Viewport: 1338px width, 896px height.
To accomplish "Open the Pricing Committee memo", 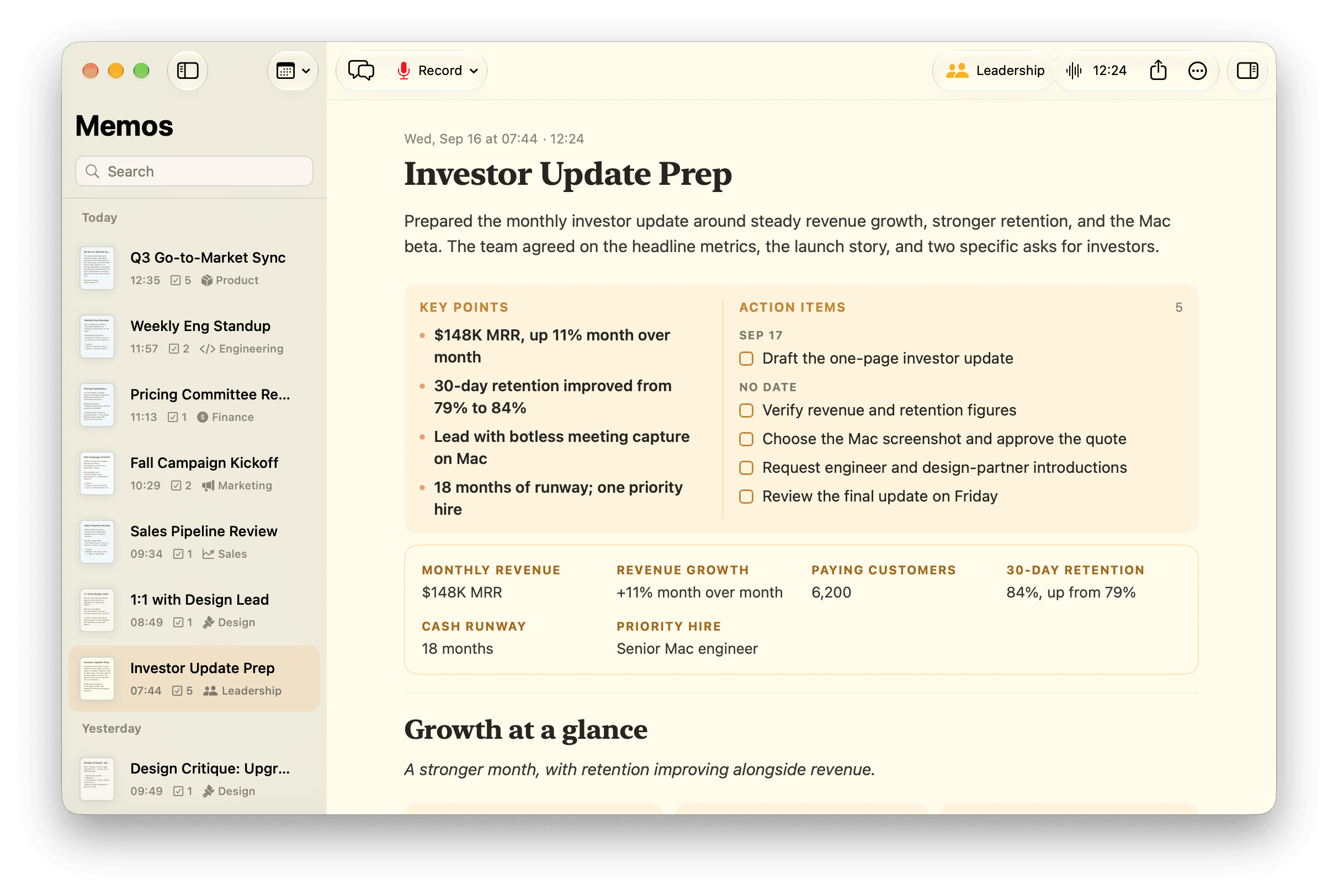I will point(194,405).
